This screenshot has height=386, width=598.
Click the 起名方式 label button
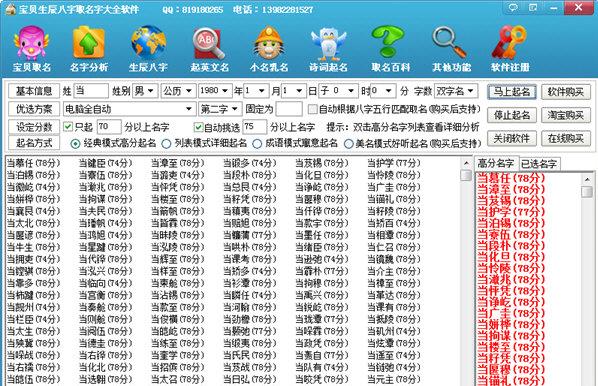click(x=34, y=143)
